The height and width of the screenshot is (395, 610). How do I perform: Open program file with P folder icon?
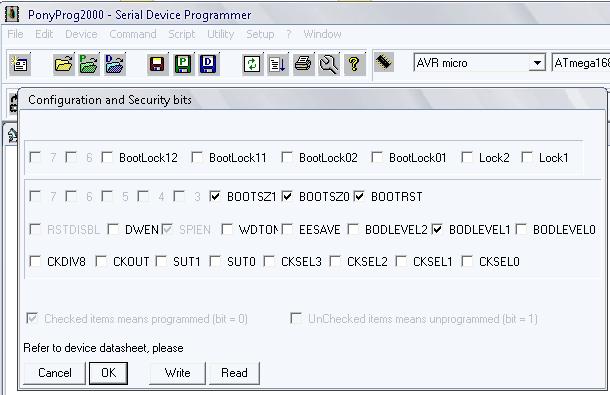89,64
